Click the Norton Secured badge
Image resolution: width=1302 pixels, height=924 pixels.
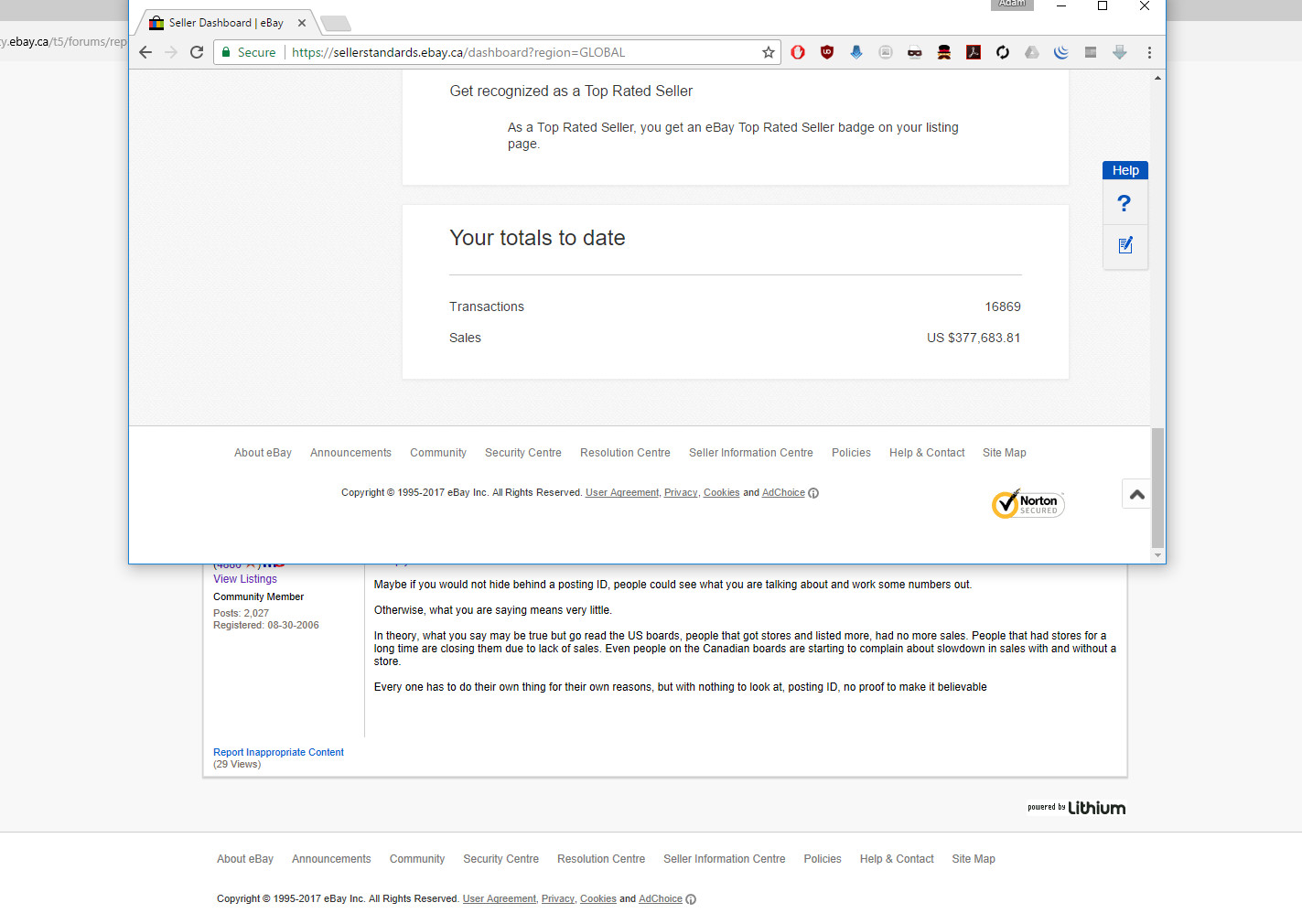coord(1028,503)
